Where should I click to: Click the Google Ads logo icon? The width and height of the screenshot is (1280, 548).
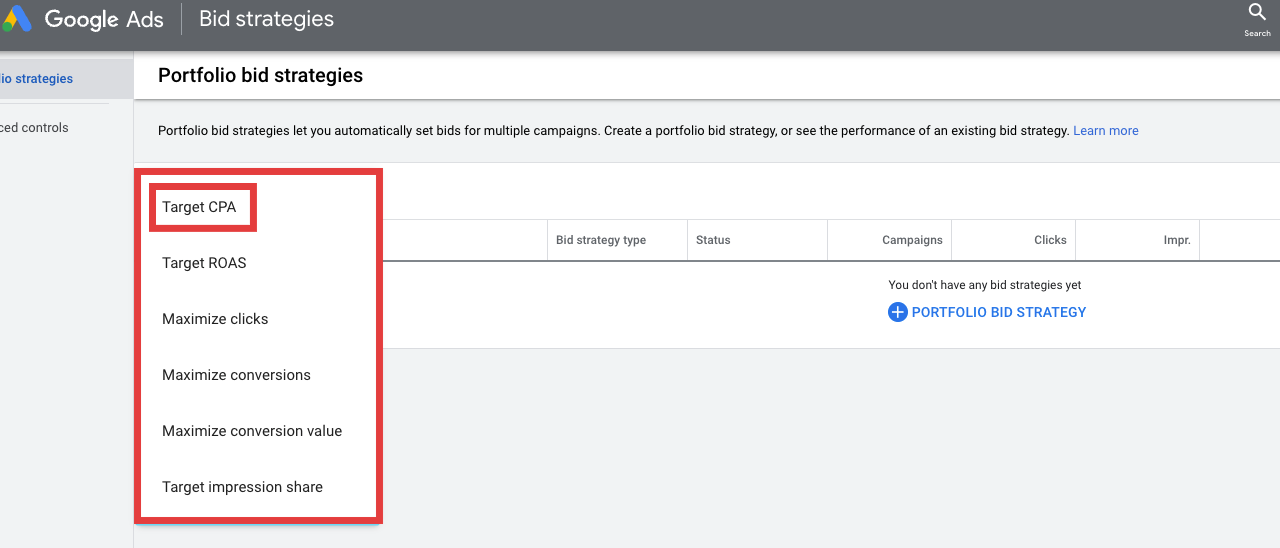17,19
